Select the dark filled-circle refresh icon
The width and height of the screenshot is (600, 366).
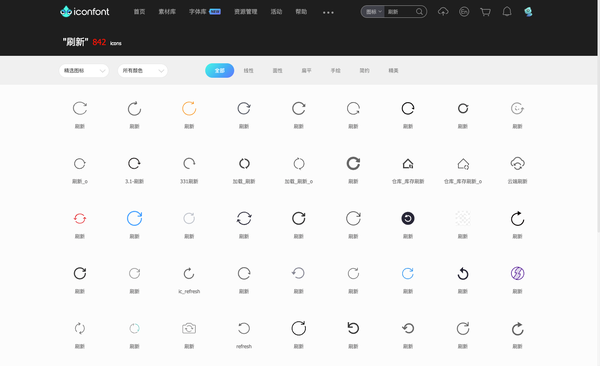pos(408,218)
